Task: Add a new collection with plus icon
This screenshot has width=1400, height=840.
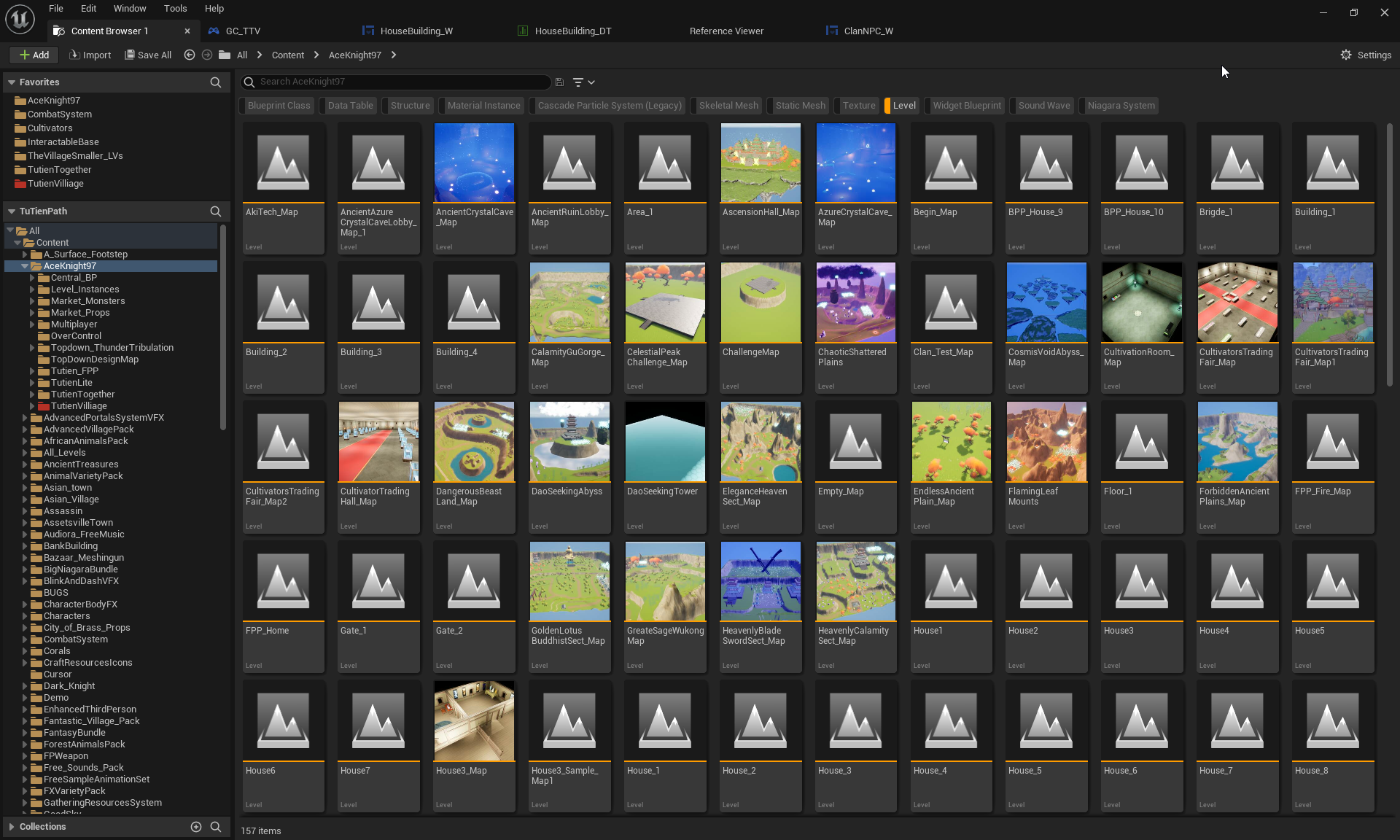Action: click(195, 826)
